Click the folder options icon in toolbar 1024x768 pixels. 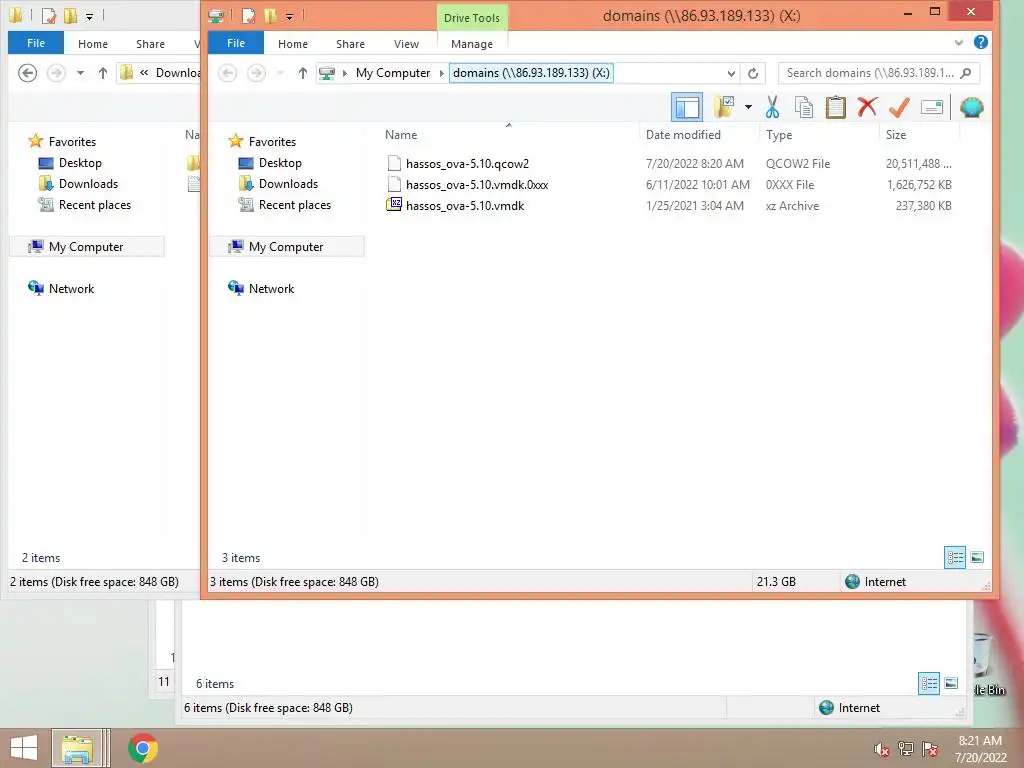724,107
